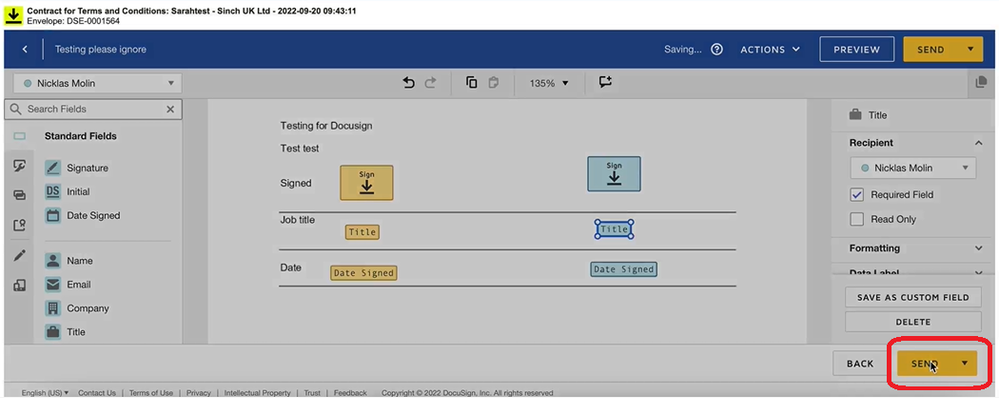Open the signature-style fields sidebar icon
999x398 pixels.
coord(19,166)
